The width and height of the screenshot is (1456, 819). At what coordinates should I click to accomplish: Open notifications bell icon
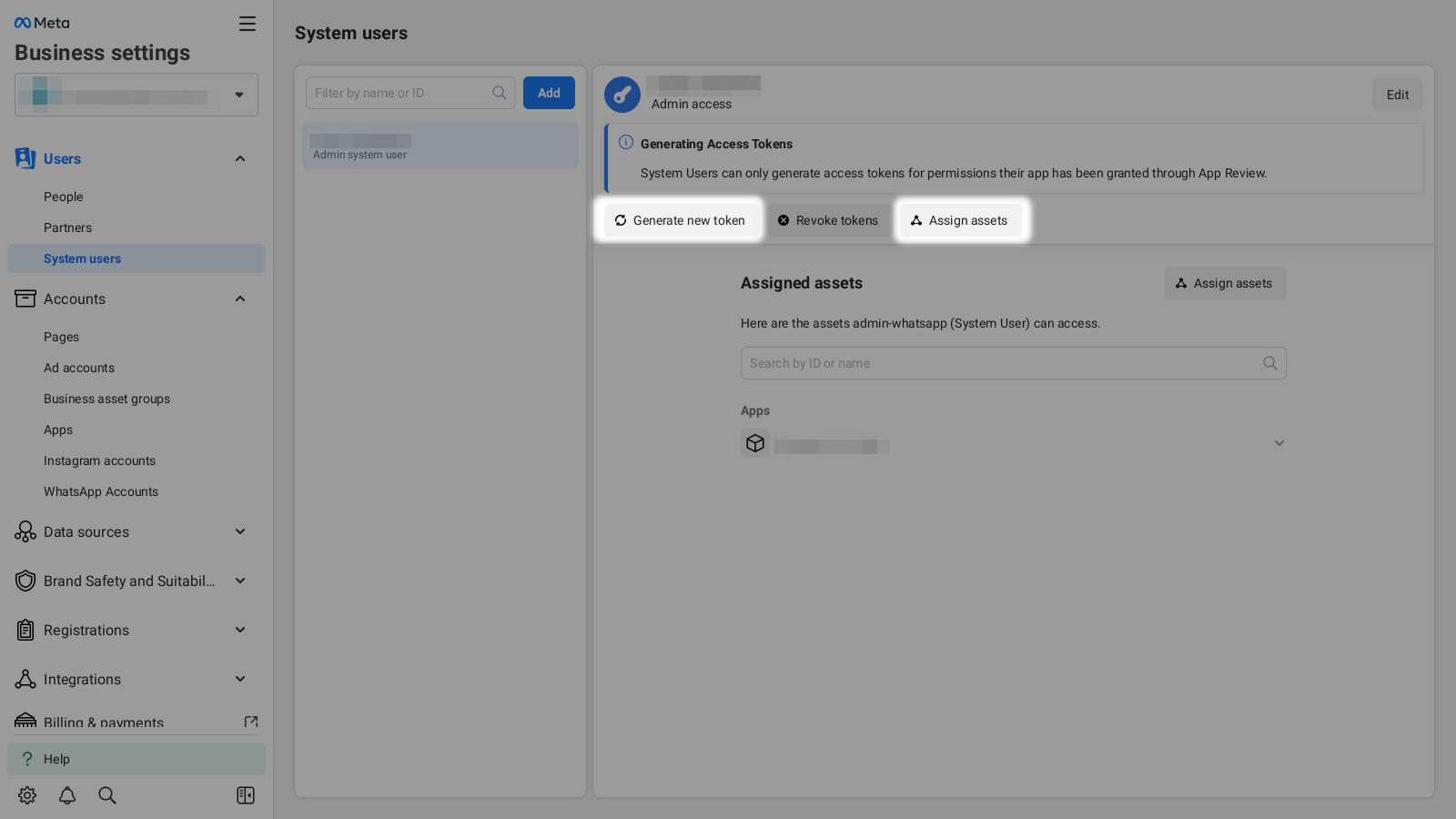(x=67, y=795)
